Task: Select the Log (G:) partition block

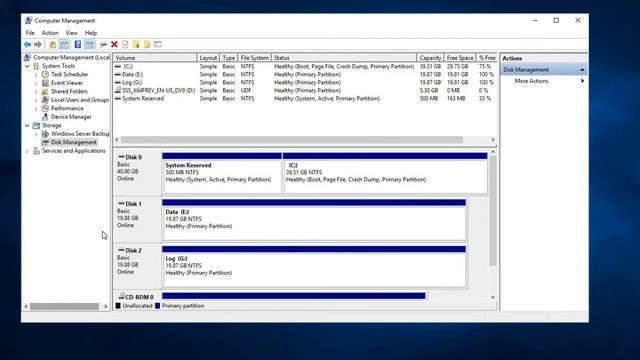Action: (x=314, y=266)
